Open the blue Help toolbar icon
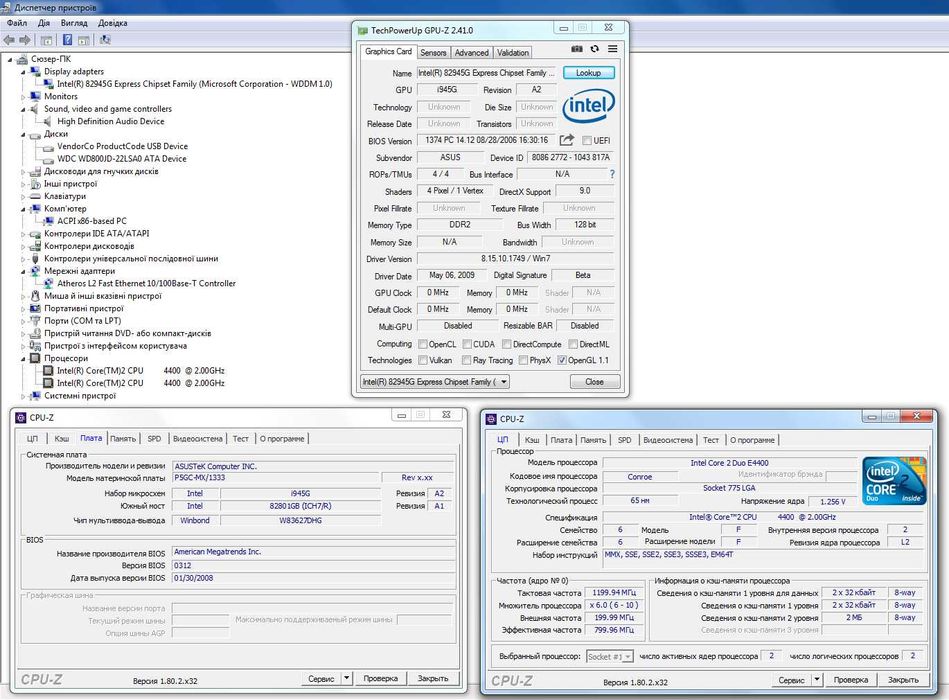This screenshot has width=949, height=700. pos(67,40)
